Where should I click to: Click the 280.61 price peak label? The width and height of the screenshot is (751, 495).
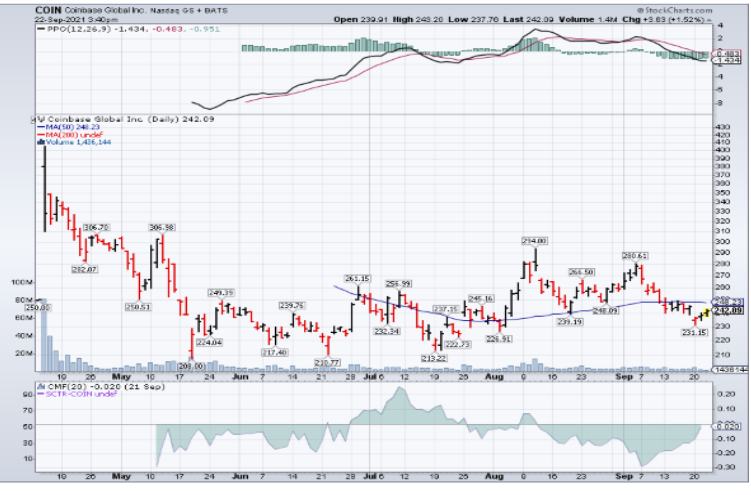(635, 256)
